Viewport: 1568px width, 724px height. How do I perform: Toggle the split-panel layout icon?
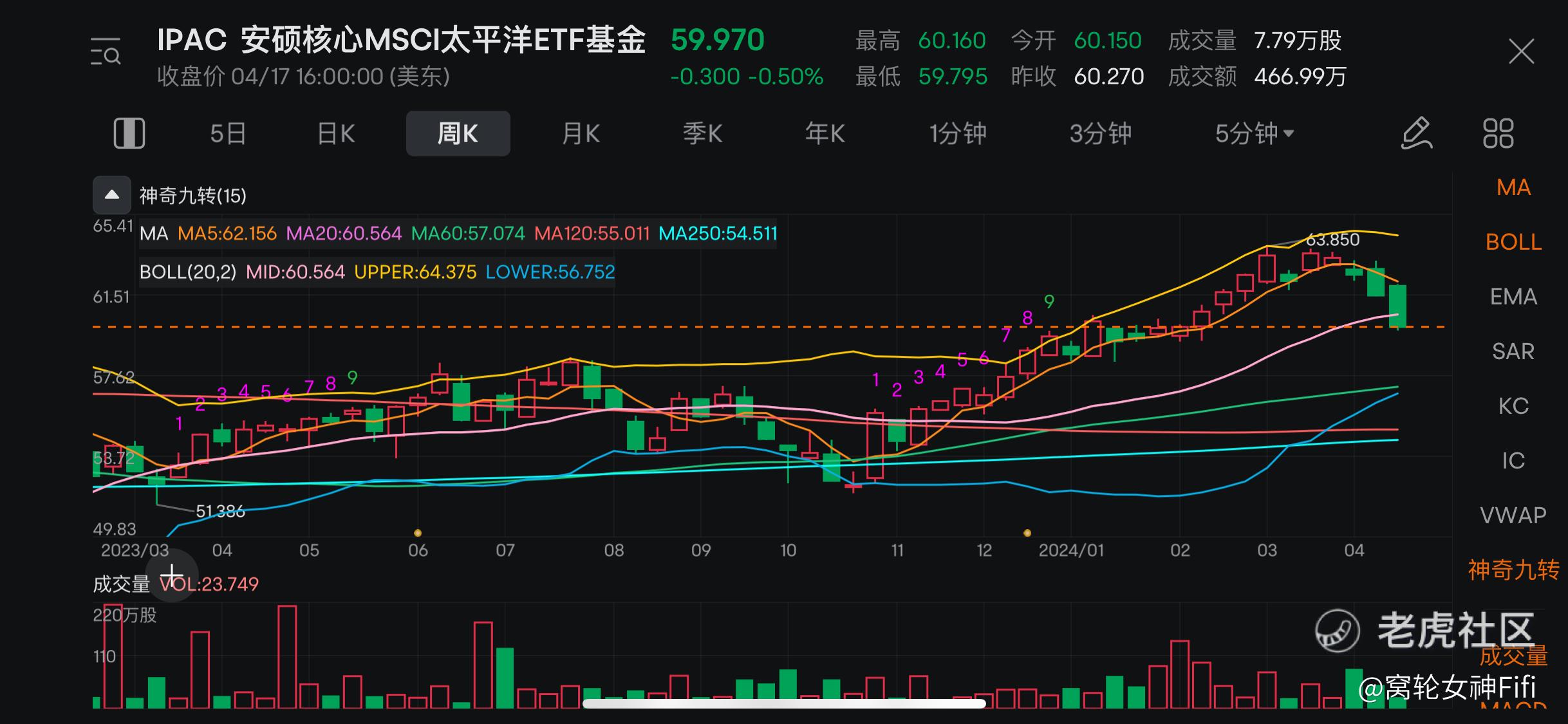click(x=129, y=133)
